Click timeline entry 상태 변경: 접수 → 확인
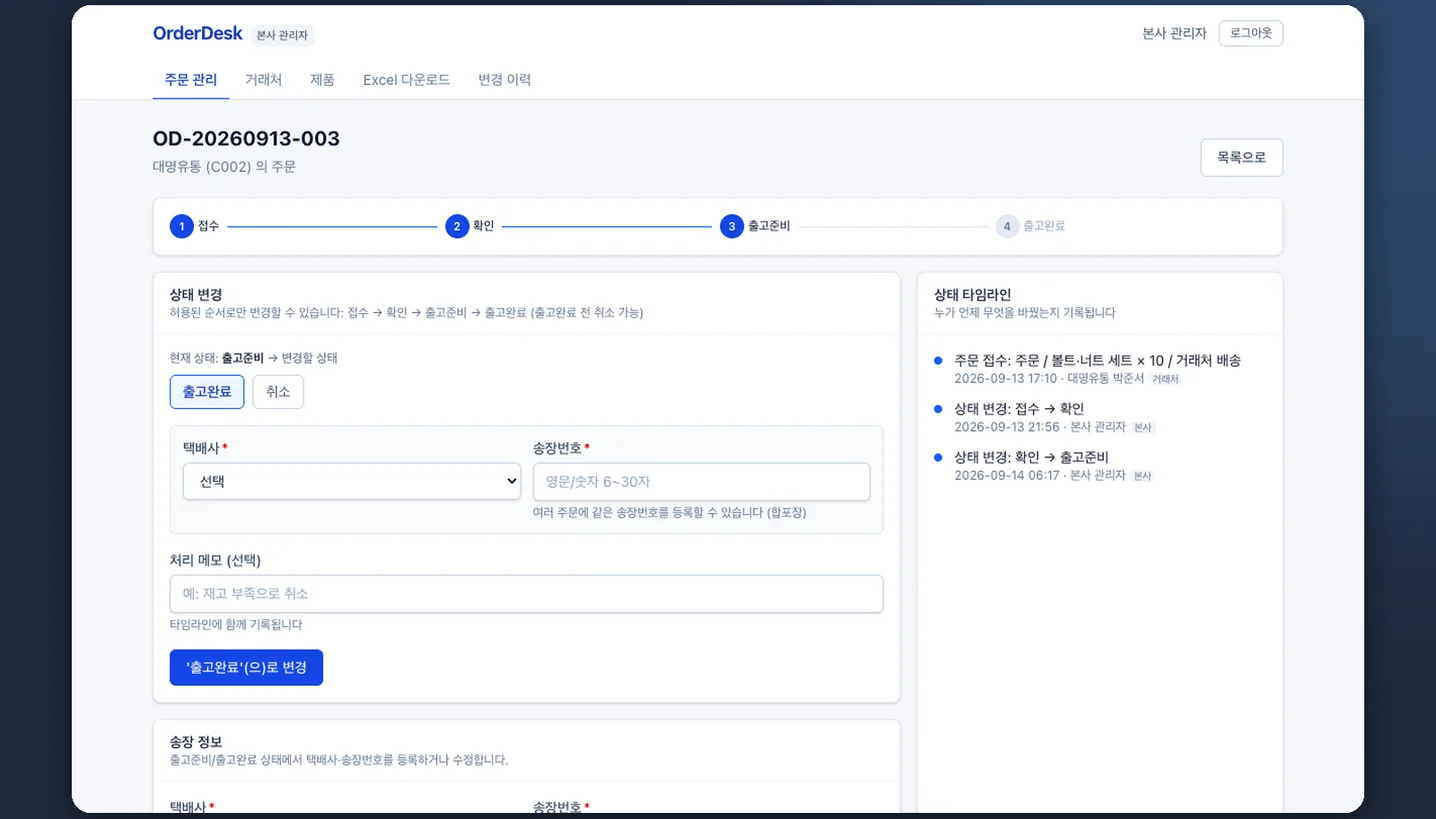The width and height of the screenshot is (1436, 819). point(1019,408)
